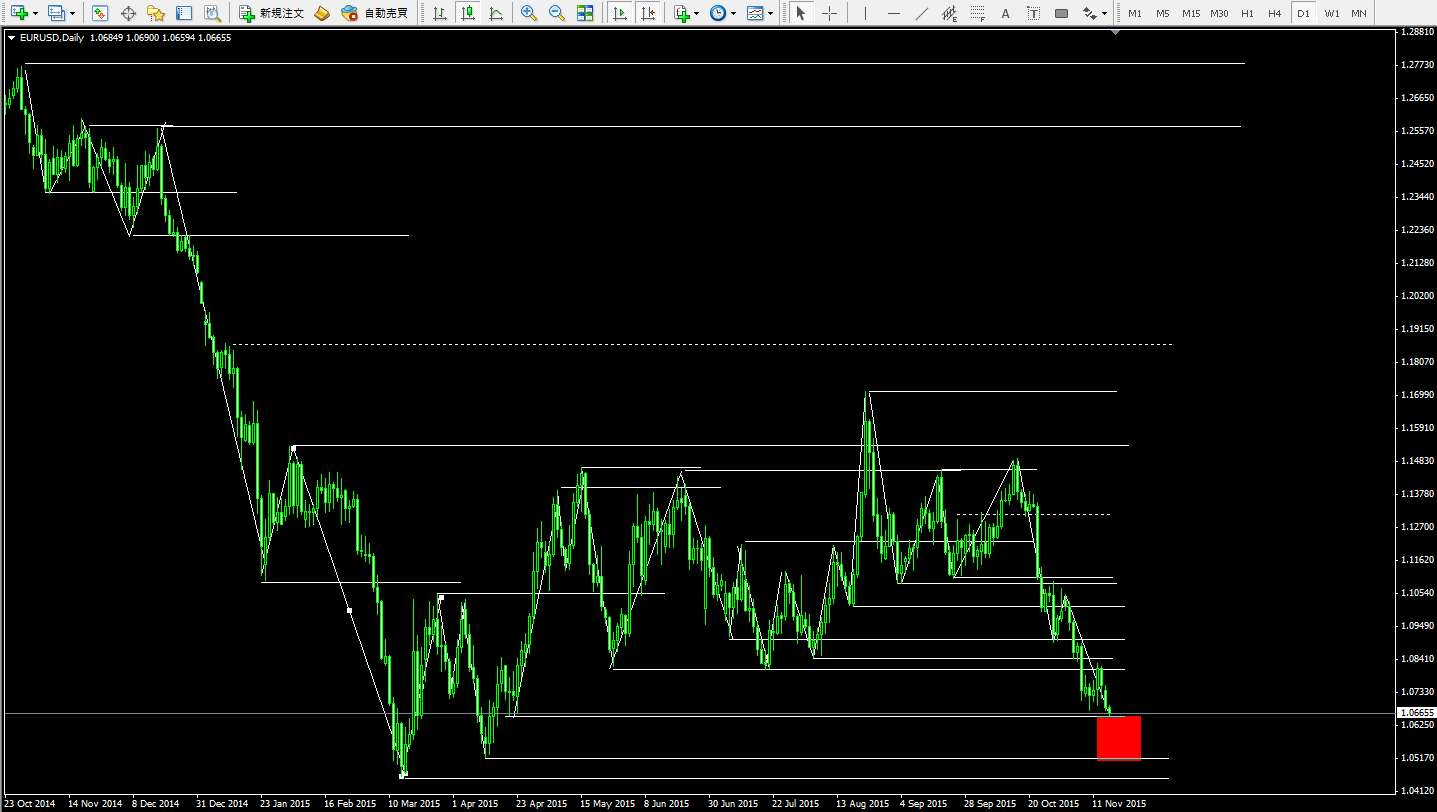Open the Market Watch panel icon

(x=100, y=14)
